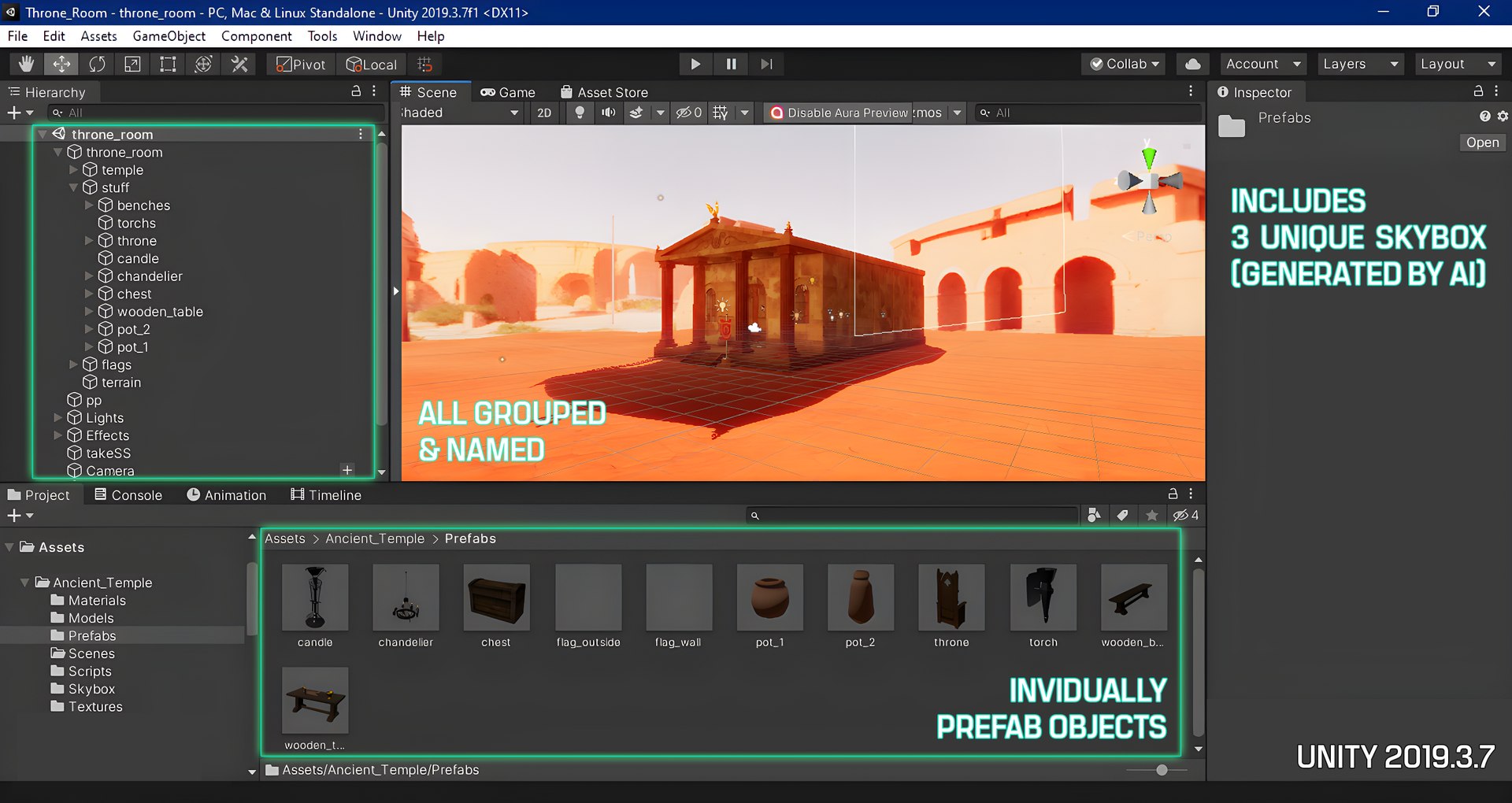This screenshot has height=803, width=1512.
Task: Click the Search by Label icon
Action: (1123, 516)
